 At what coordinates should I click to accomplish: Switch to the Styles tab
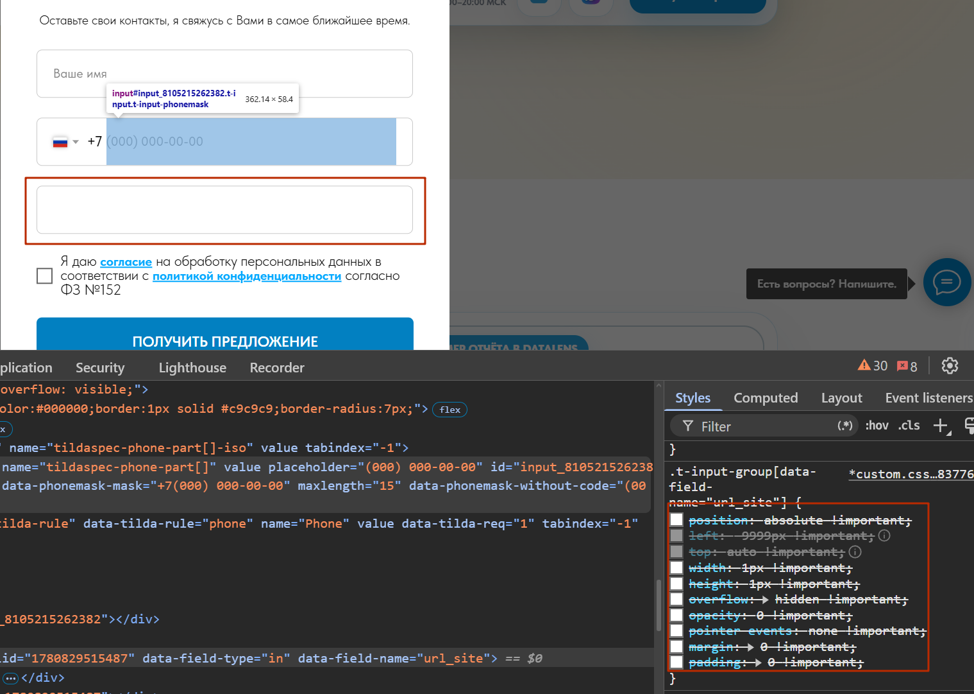(x=693, y=398)
